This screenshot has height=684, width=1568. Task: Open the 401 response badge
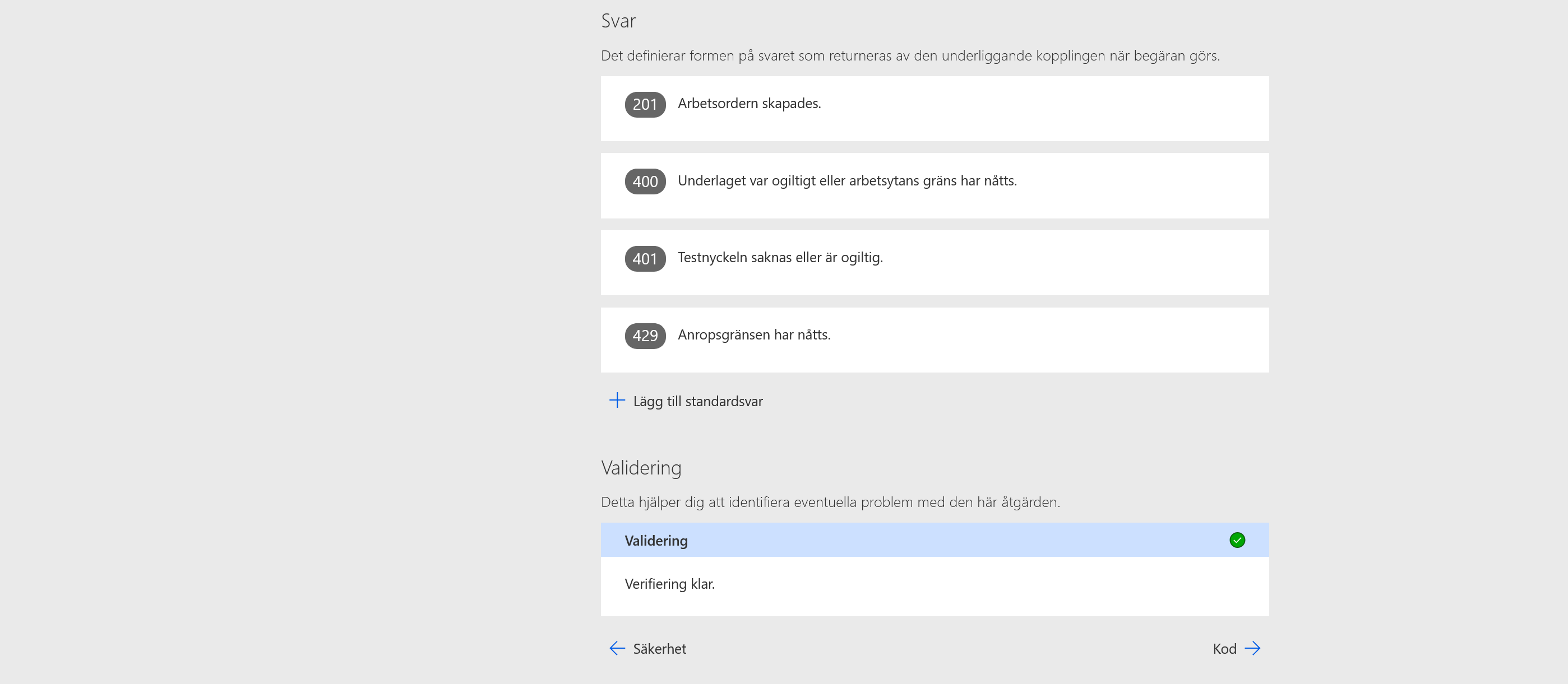tap(645, 258)
